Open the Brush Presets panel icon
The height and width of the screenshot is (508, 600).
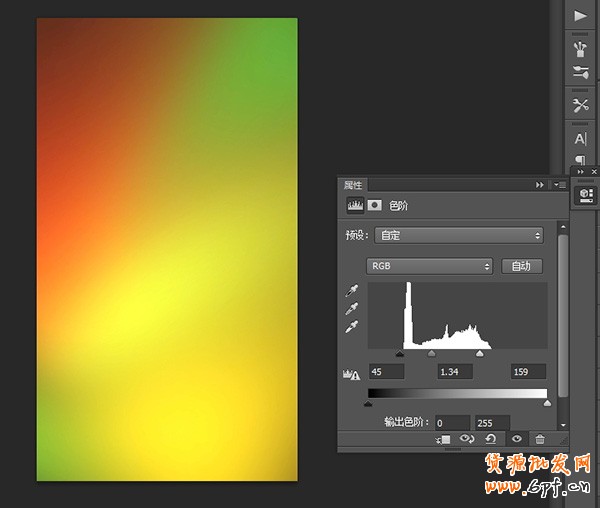point(580,72)
